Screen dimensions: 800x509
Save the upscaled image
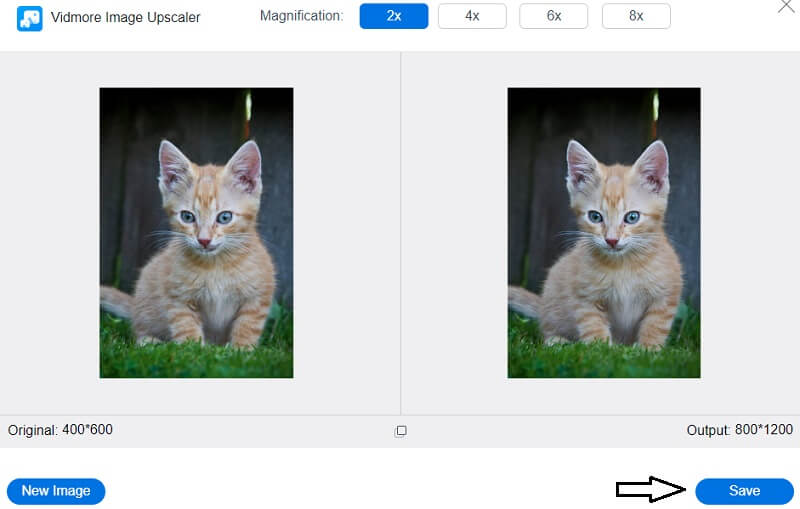tap(744, 491)
